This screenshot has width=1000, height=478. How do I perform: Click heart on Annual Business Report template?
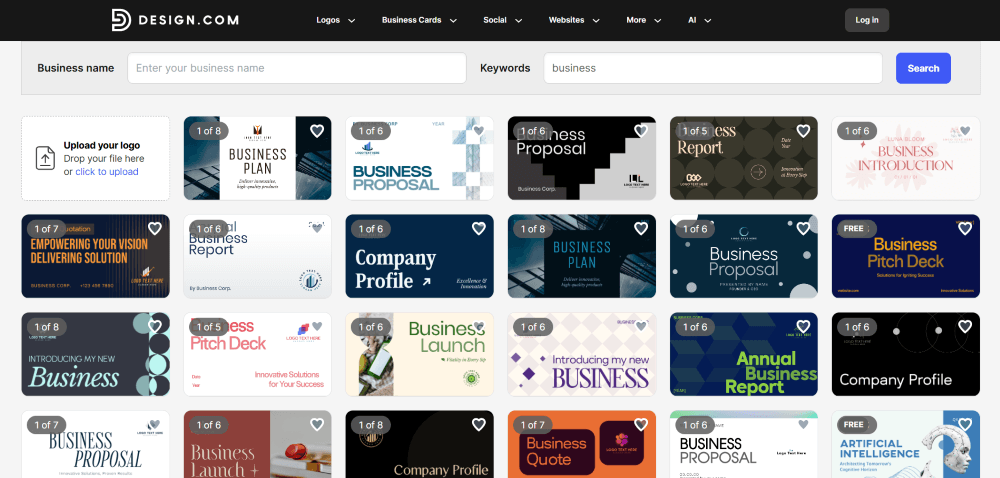(803, 327)
